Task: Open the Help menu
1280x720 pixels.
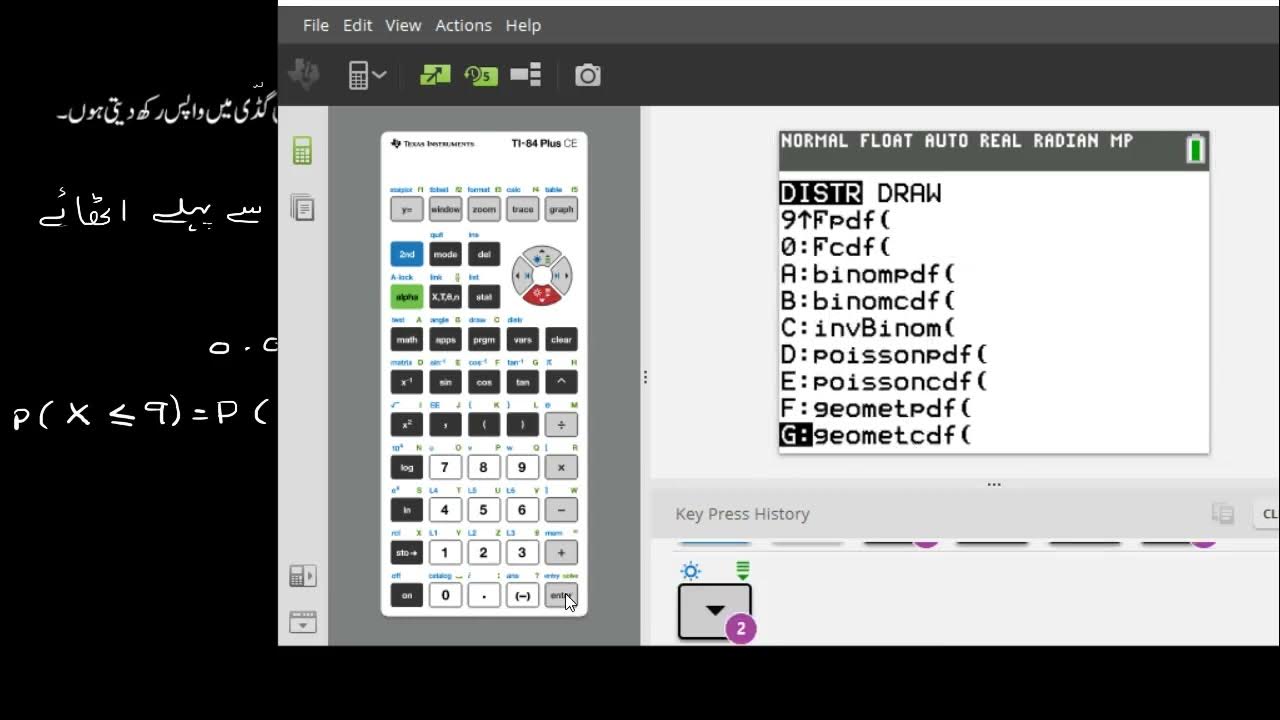Action: 523,25
